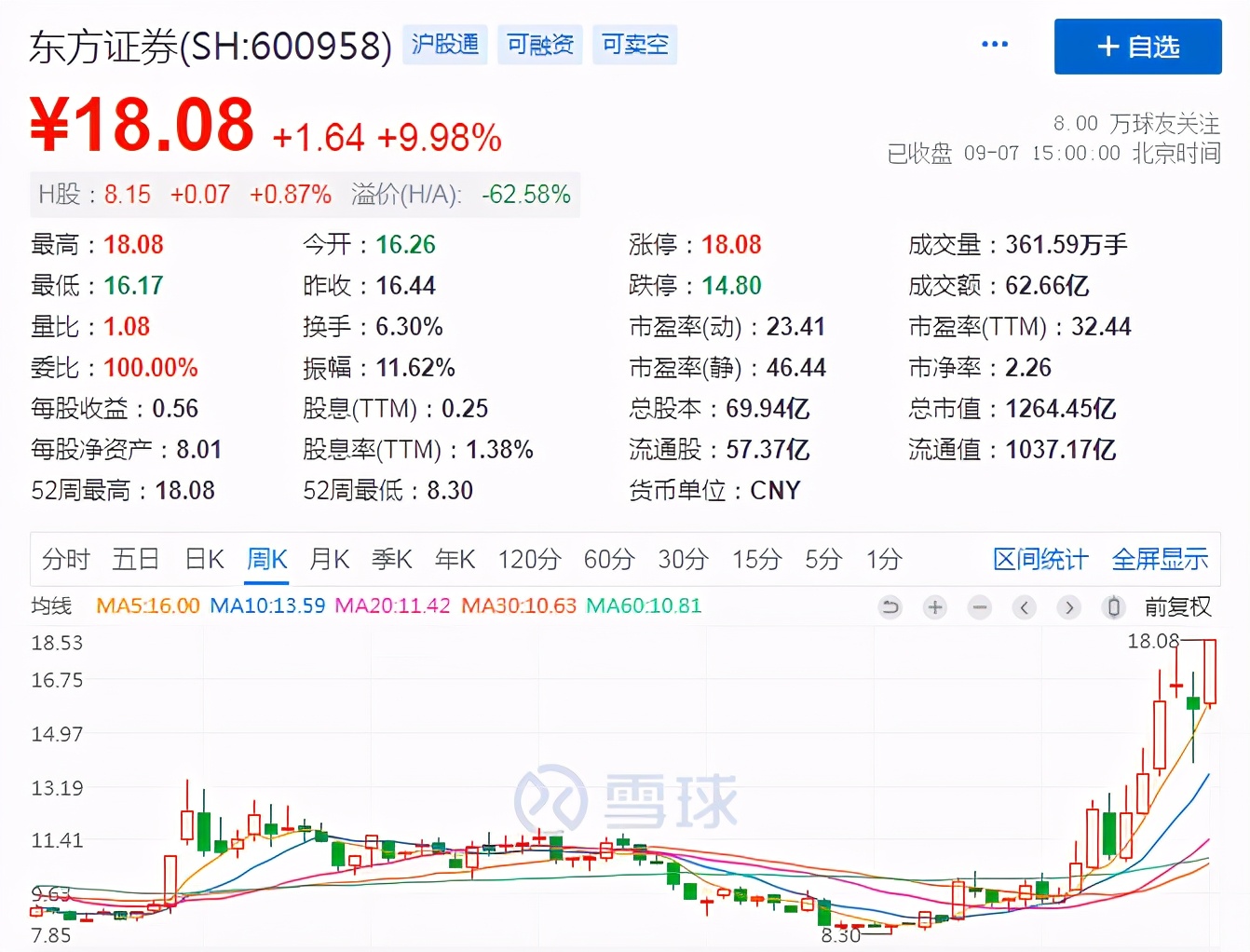
Task: Select the 5分 interval tab
Action: (x=823, y=560)
